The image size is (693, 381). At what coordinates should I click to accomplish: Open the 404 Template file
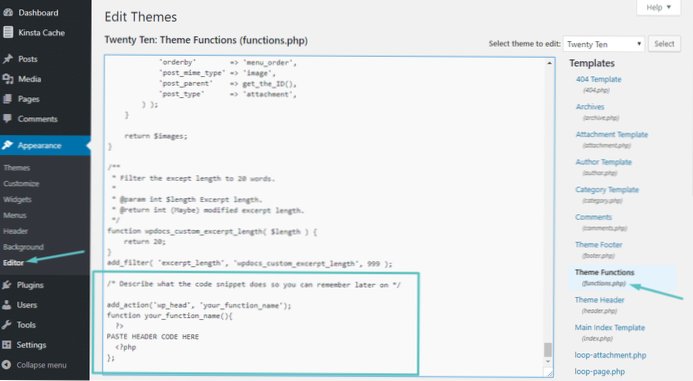click(598, 79)
